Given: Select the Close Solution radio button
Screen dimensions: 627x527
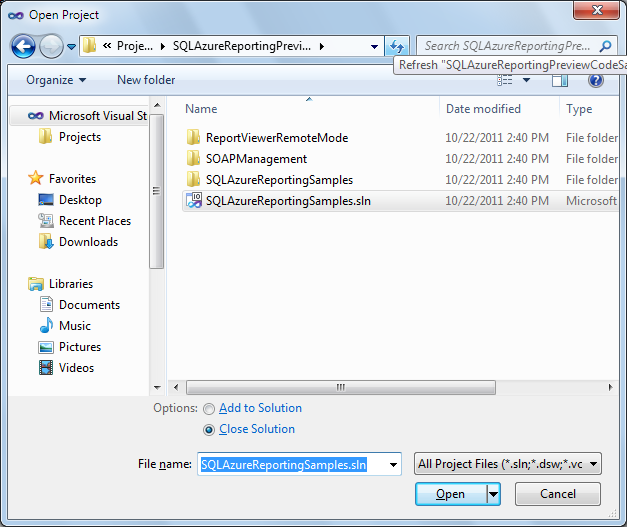Looking at the screenshot, I should tap(209, 430).
